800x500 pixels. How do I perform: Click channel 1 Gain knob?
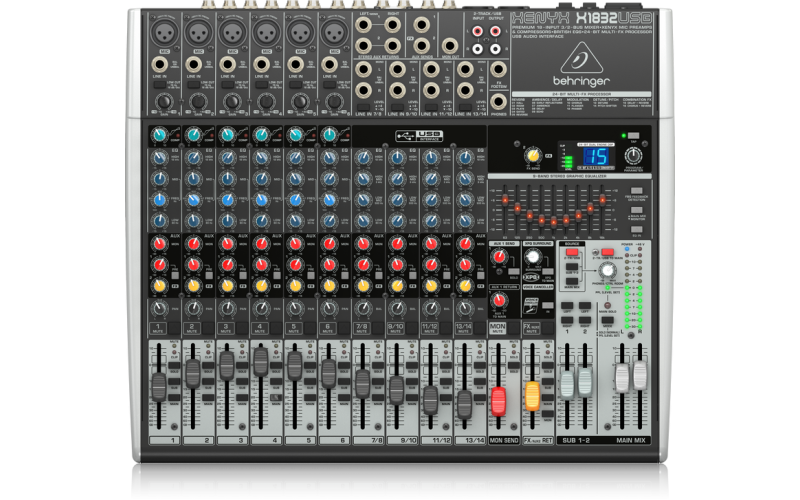coord(164,102)
